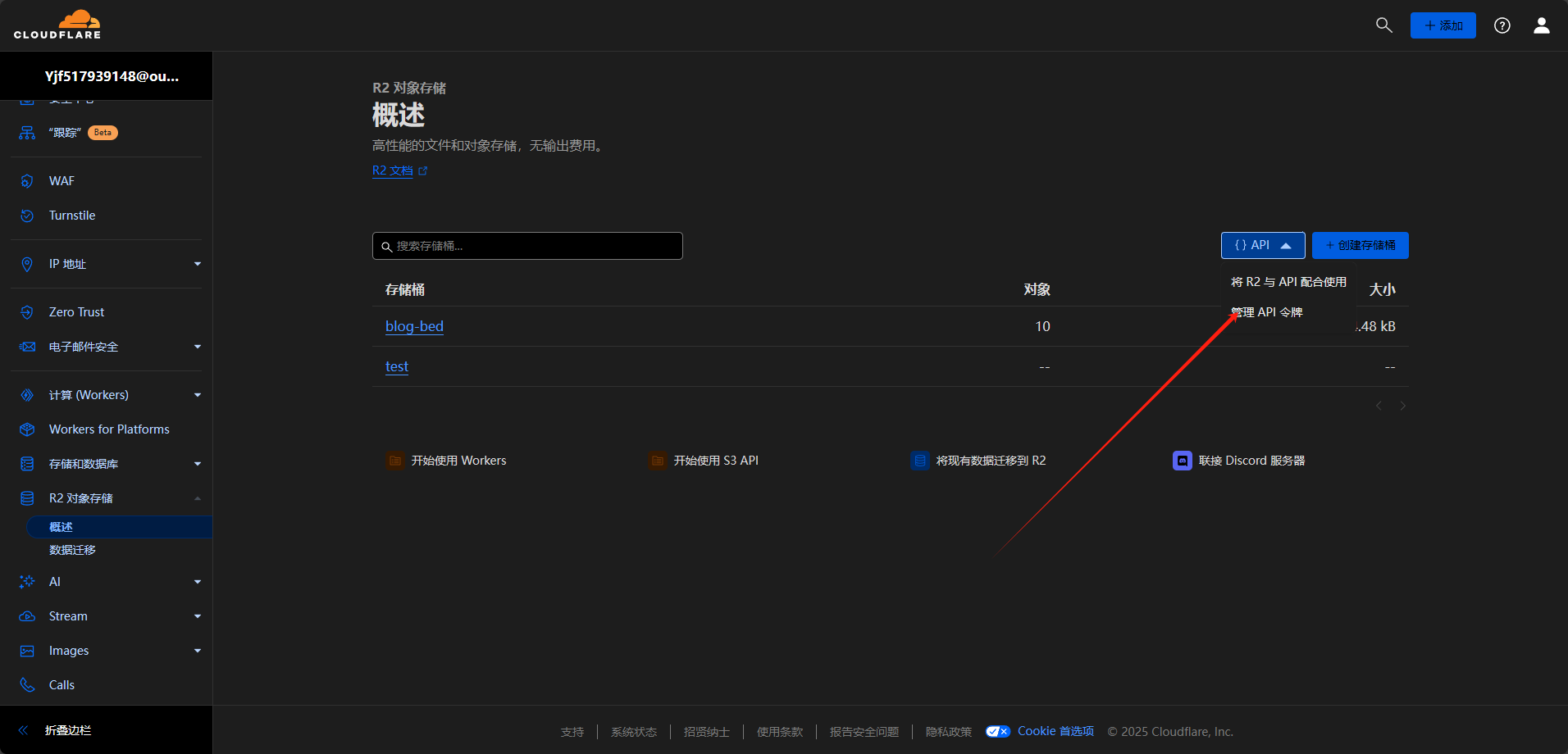Open the blog-bed bucket link
Viewport: 1568px width, 754px height.
414,326
